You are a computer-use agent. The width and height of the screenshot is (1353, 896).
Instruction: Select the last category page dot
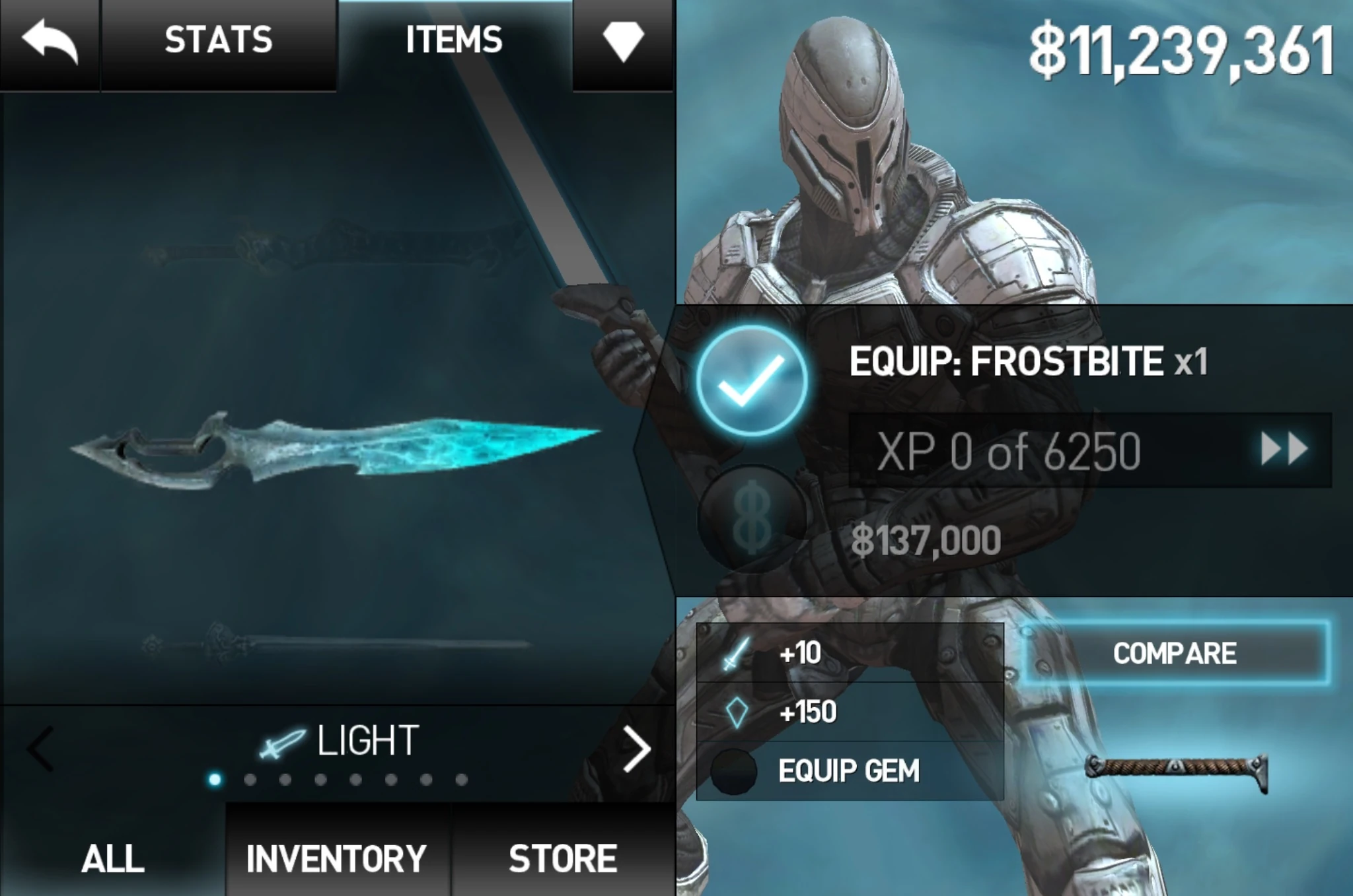[x=461, y=780]
